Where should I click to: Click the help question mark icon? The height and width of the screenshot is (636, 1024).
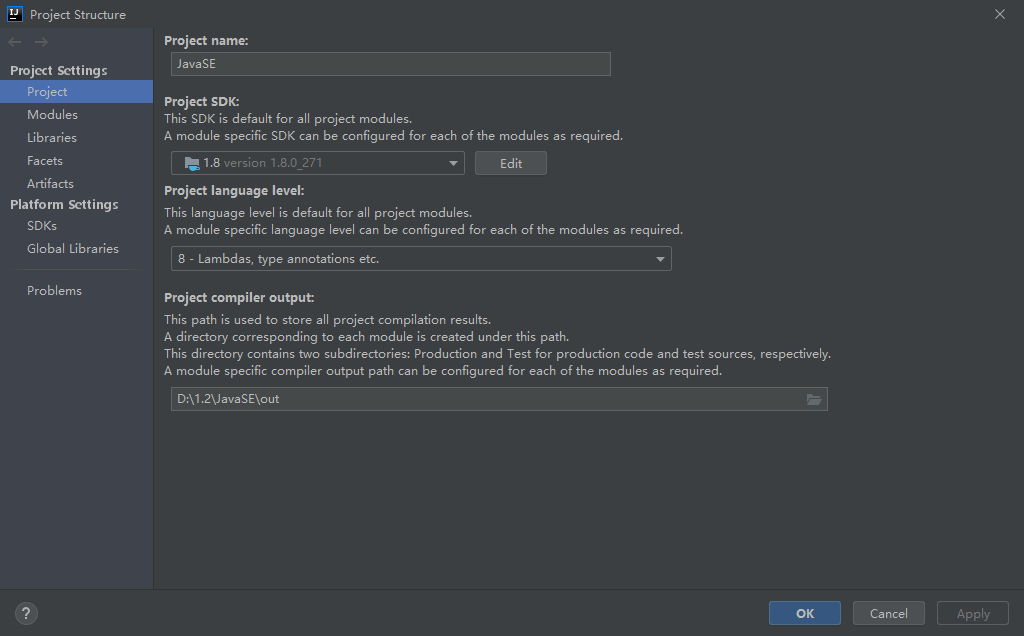click(x=26, y=614)
